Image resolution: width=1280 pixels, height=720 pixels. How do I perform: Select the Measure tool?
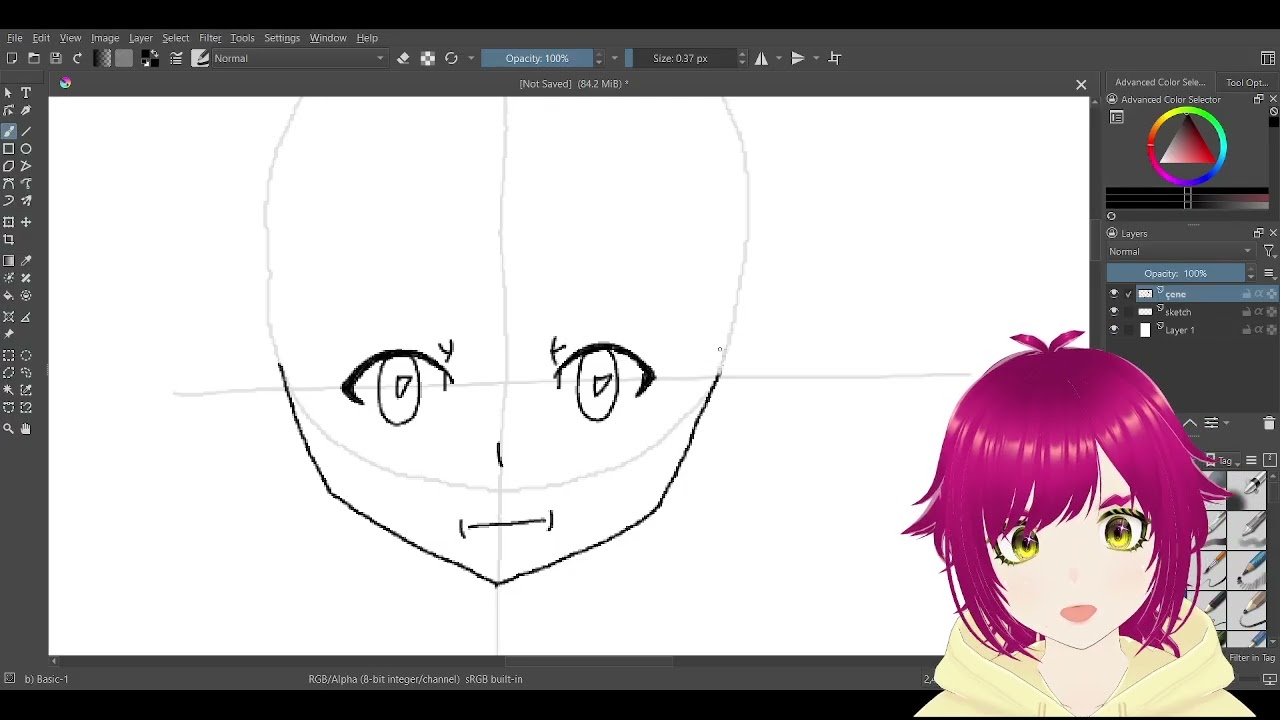tap(26, 317)
